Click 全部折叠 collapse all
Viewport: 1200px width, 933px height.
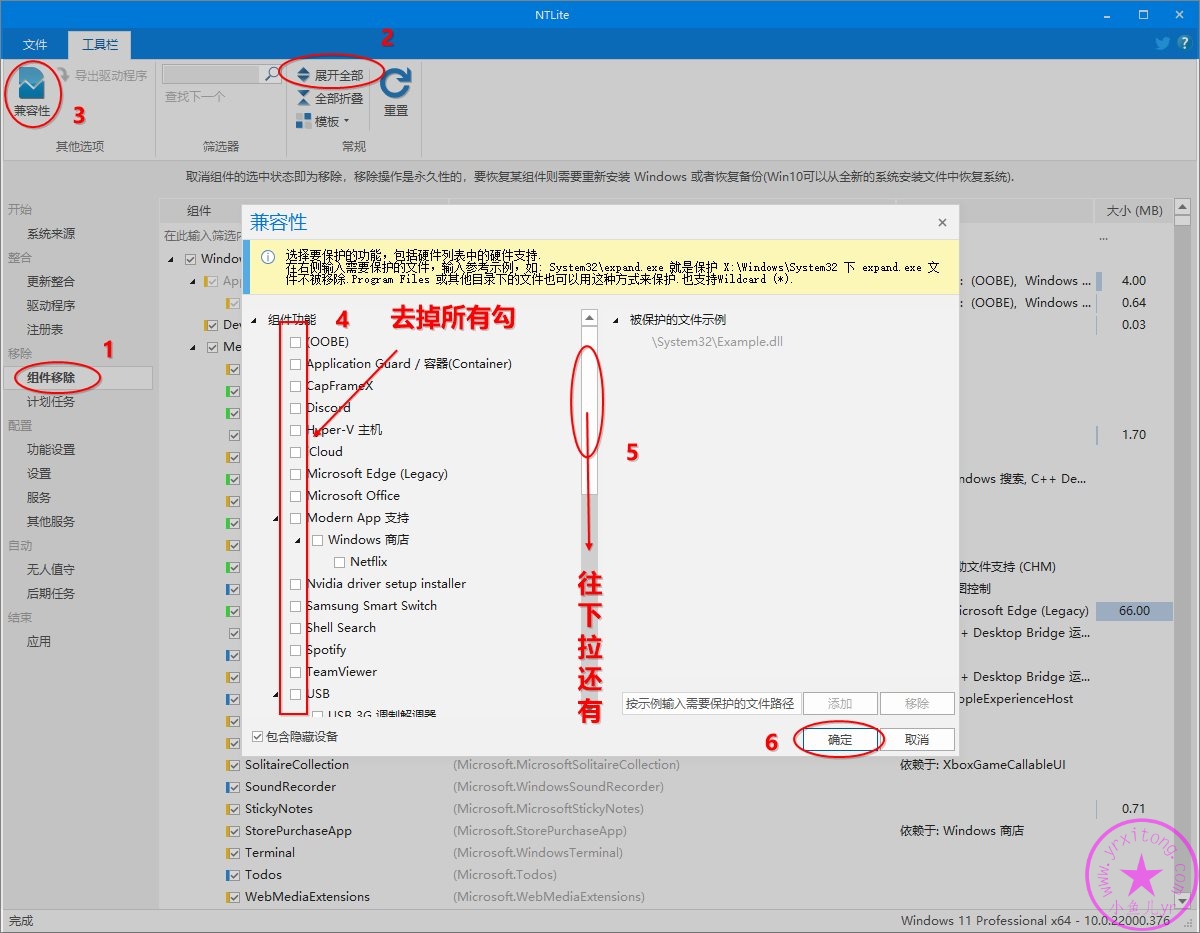(x=330, y=98)
